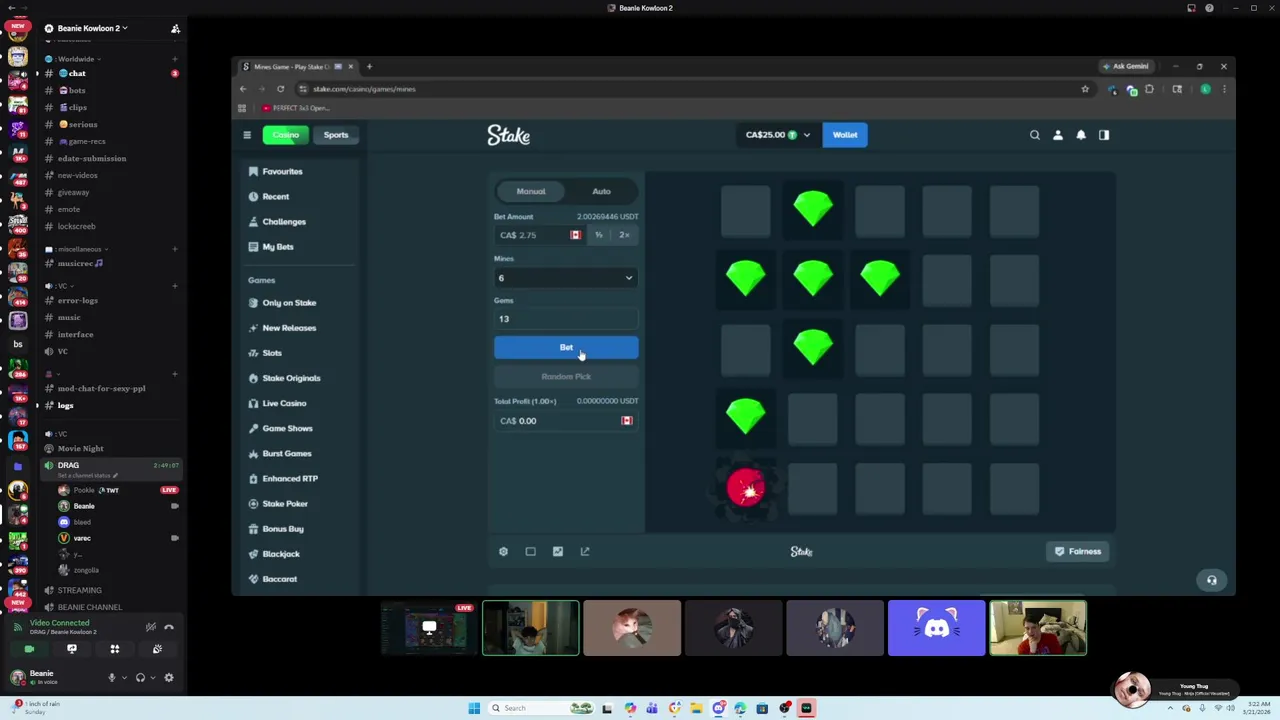Mute Discord microphone
The height and width of the screenshot is (720, 1280).
pyautogui.click(x=112, y=677)
